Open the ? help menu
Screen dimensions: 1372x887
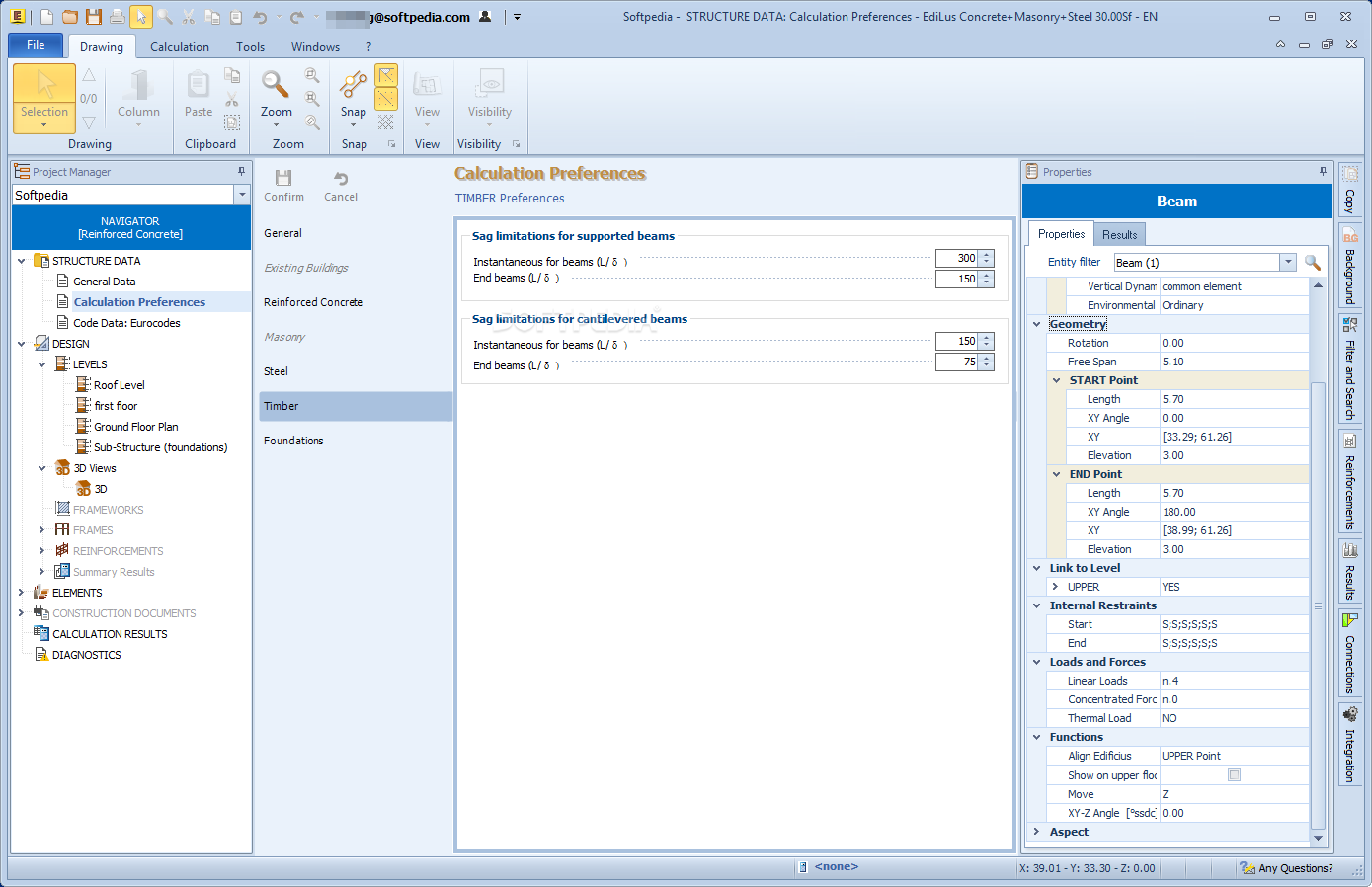(x=369, y=46)
